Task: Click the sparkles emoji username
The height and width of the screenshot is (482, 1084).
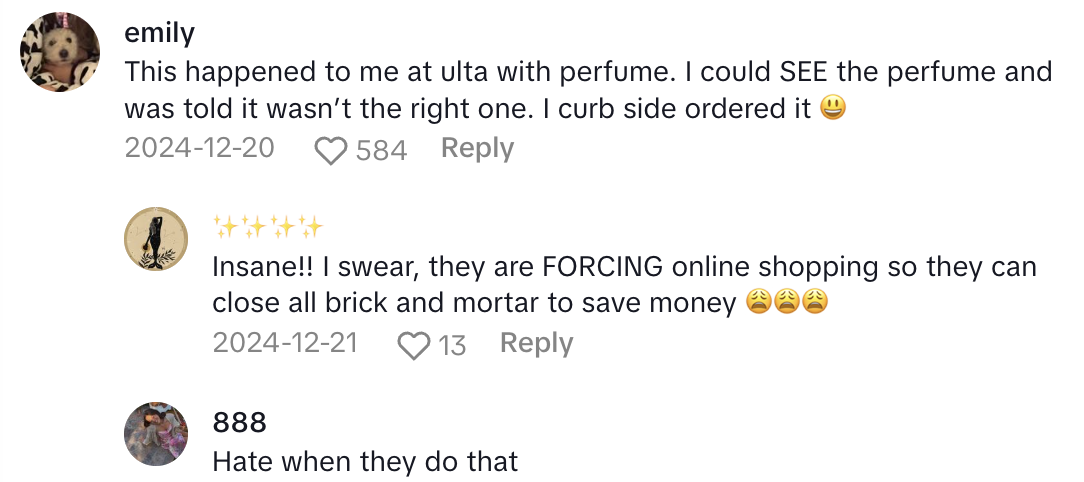Action: [268, 227]
